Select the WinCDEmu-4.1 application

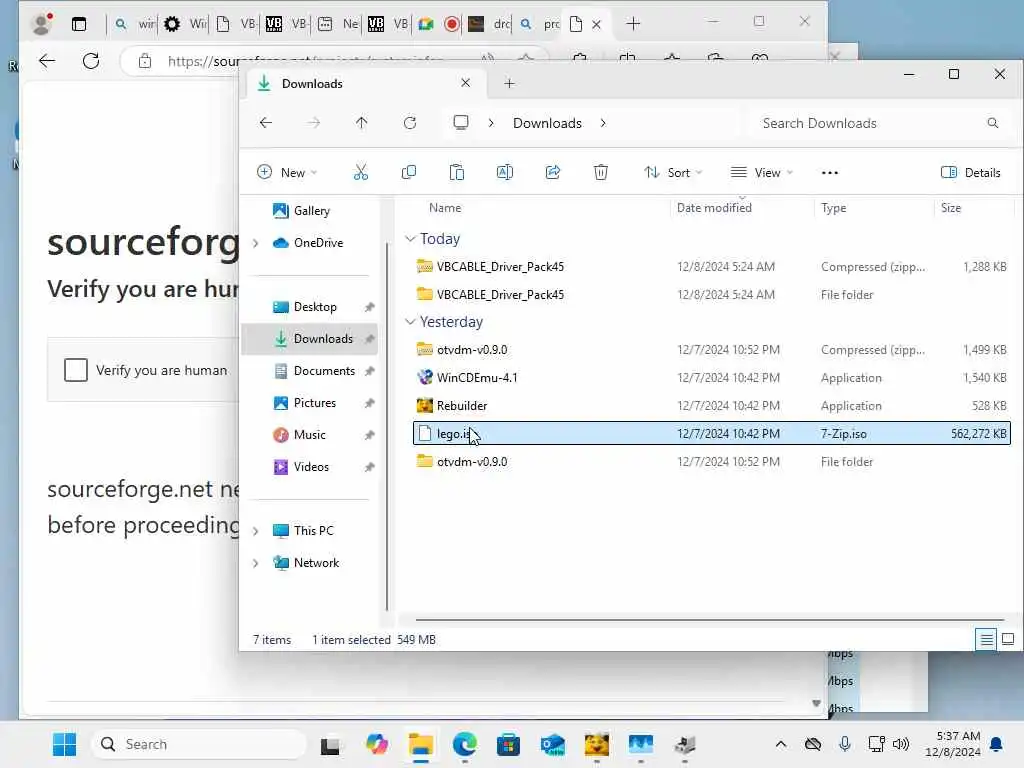(x=712, y=378)
